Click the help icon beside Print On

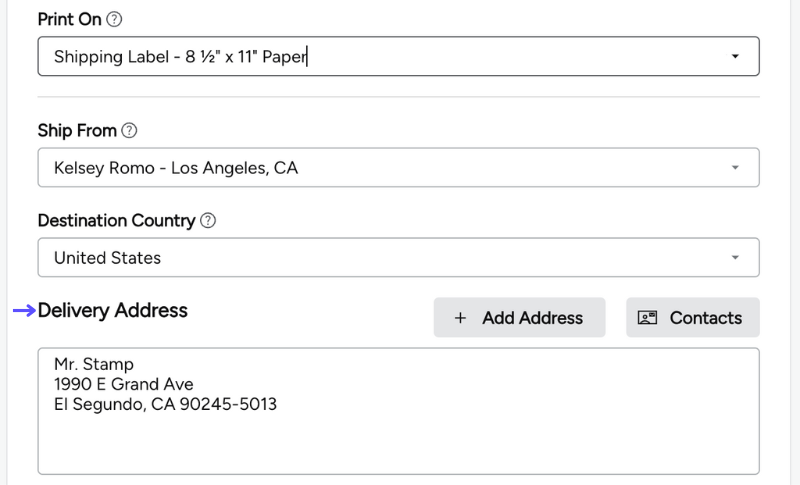pos(114,19)
